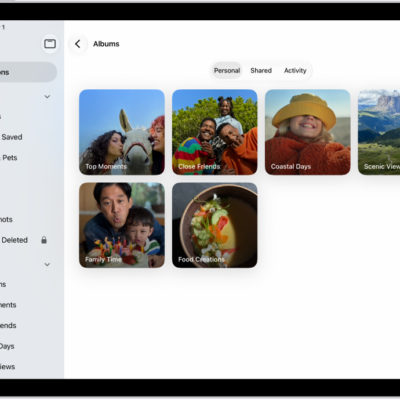Select the sidebar item ending in 'nents'
The image size is (400, 400).
tap(8, 305)
